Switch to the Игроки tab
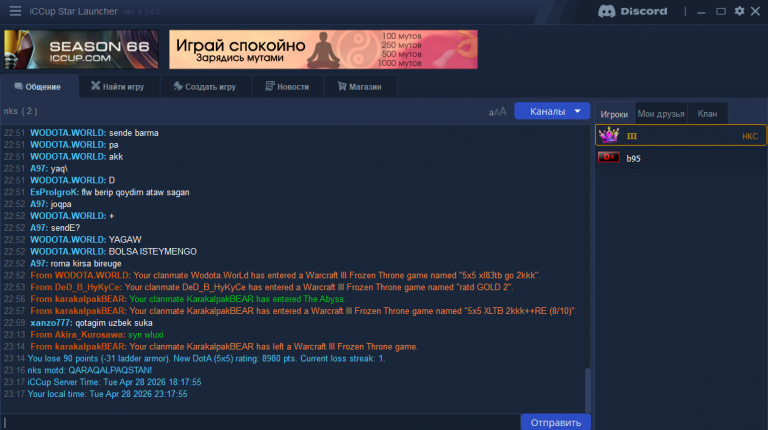768x430 pixels. (x=614, y=114)
